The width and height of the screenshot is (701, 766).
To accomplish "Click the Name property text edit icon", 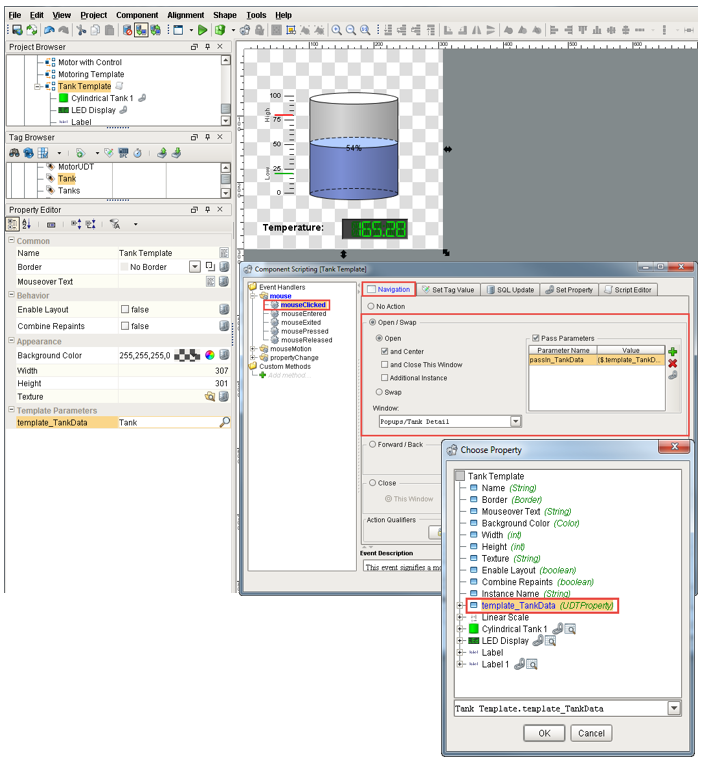I will (x=224, y=253).
